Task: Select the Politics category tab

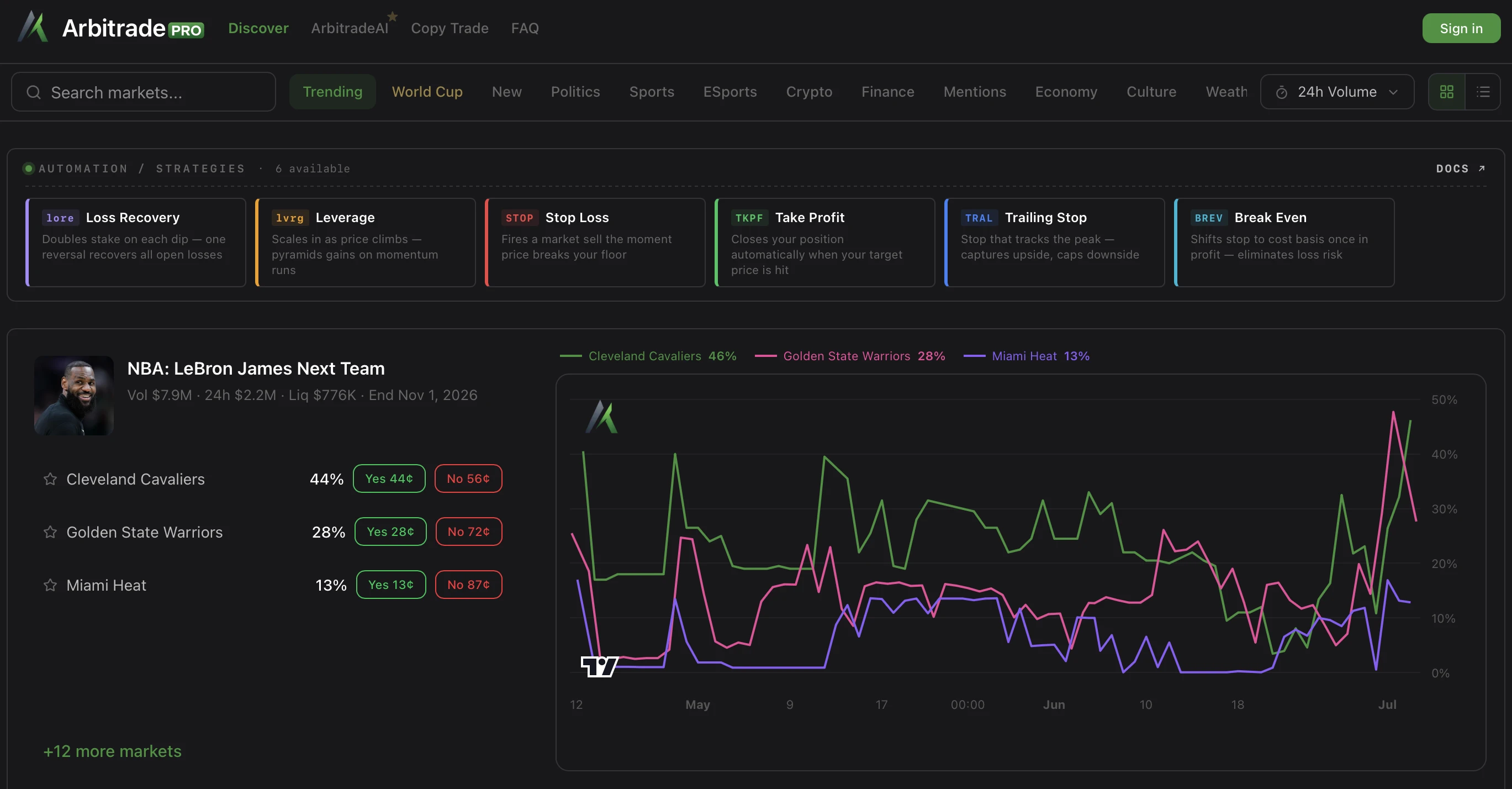Action: [575, 92]
